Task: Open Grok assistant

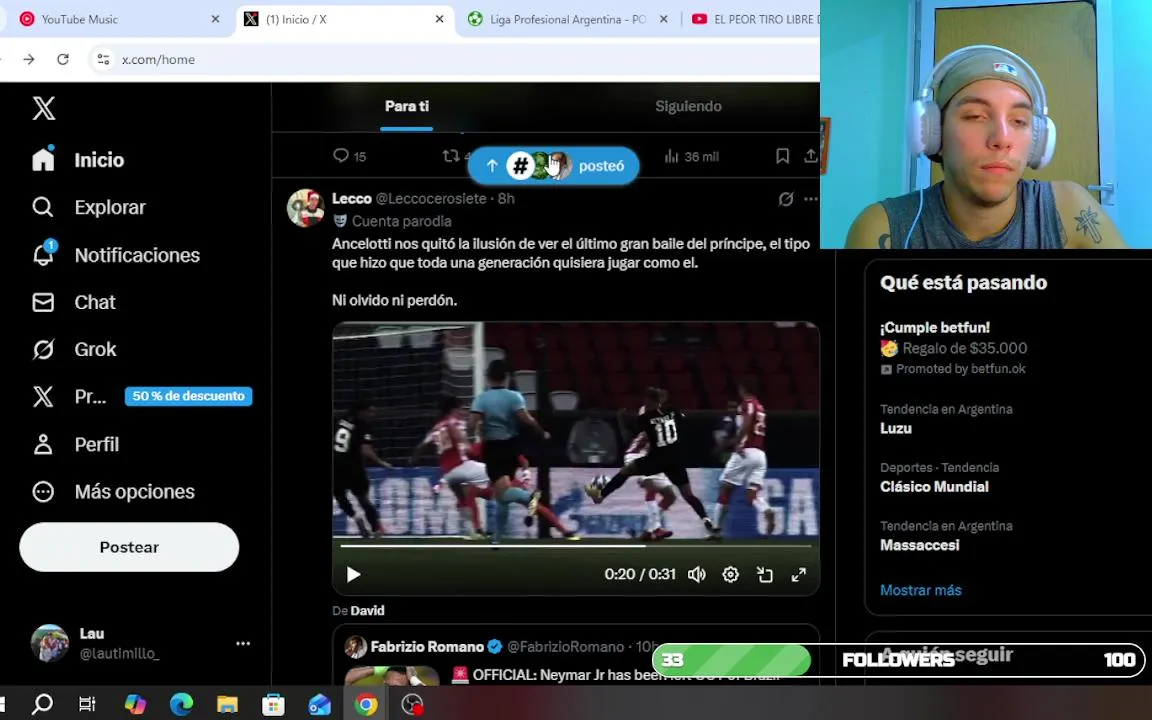Action: point(74,349)
